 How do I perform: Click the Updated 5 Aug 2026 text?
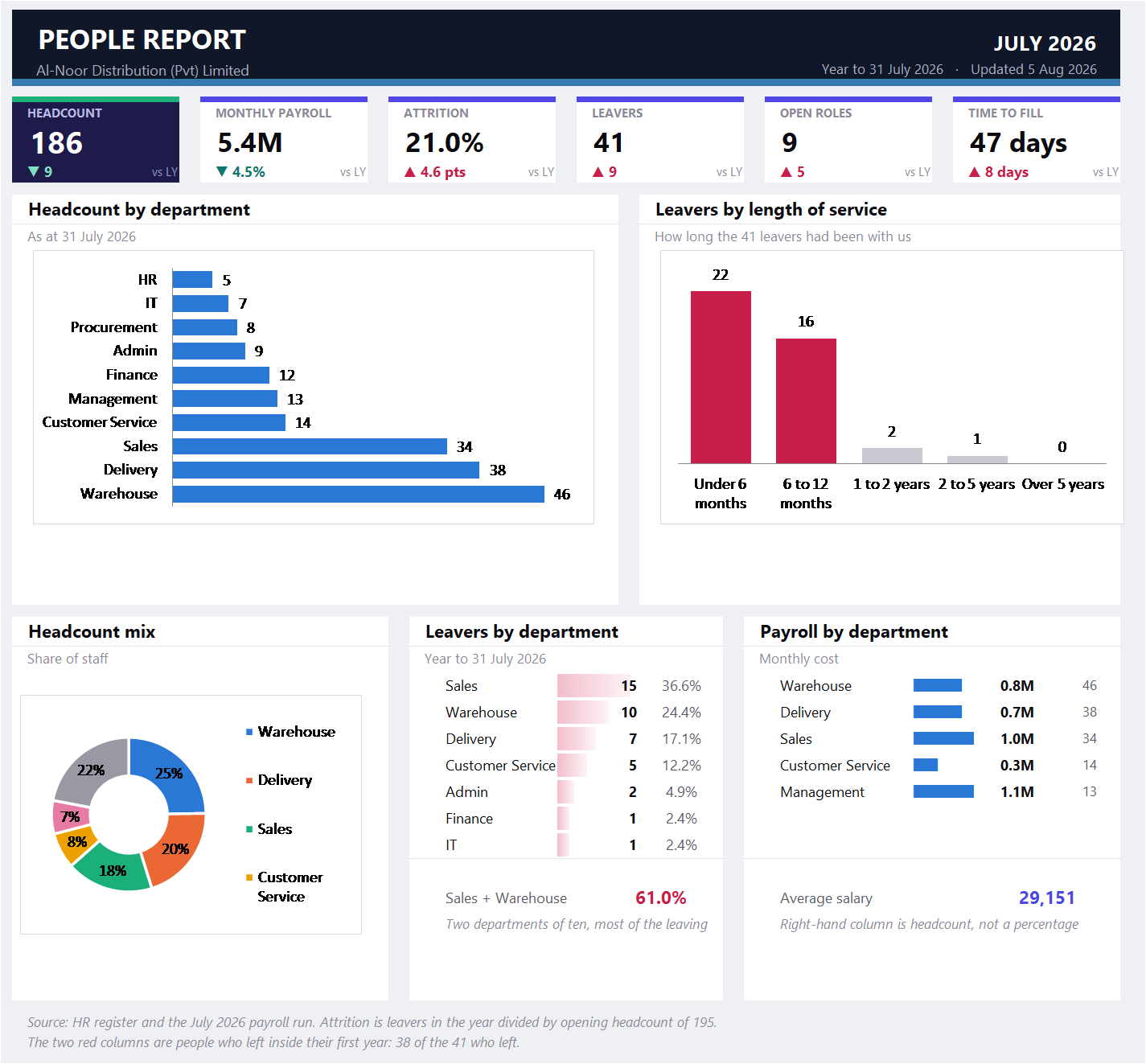tap(1033, 69)
